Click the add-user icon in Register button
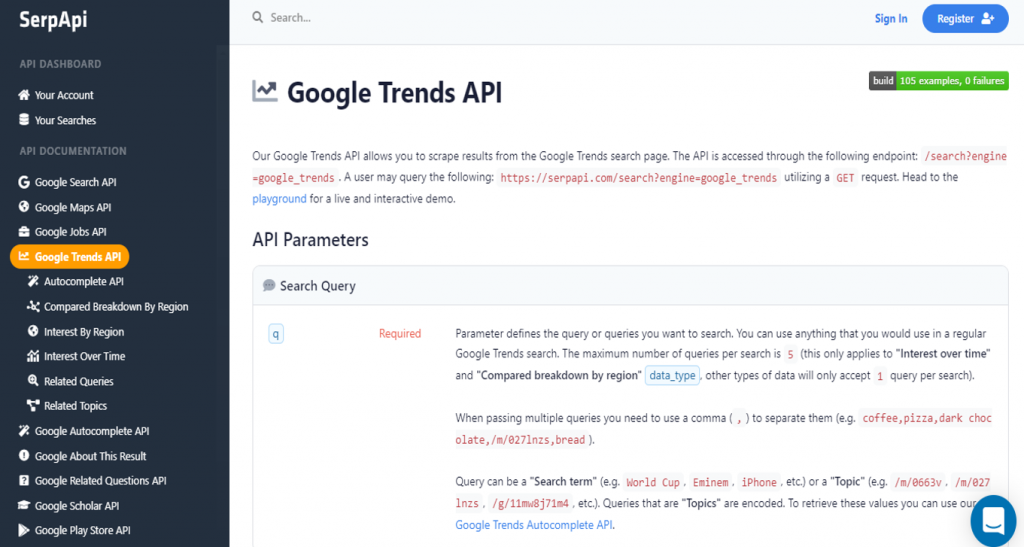 pos(988,18)
